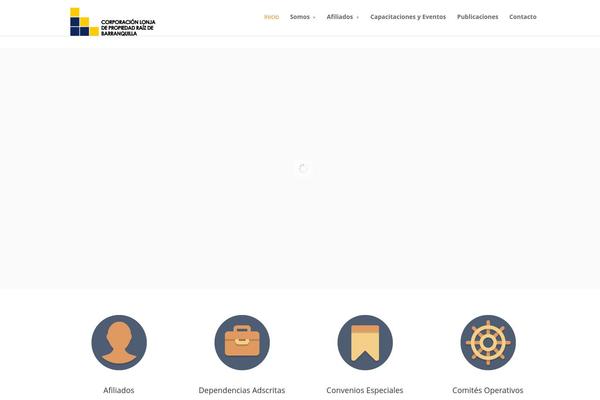600x400 pixels.
Task: Click the Afiliados heading below the person icon
Action: (x=119, y=390)
